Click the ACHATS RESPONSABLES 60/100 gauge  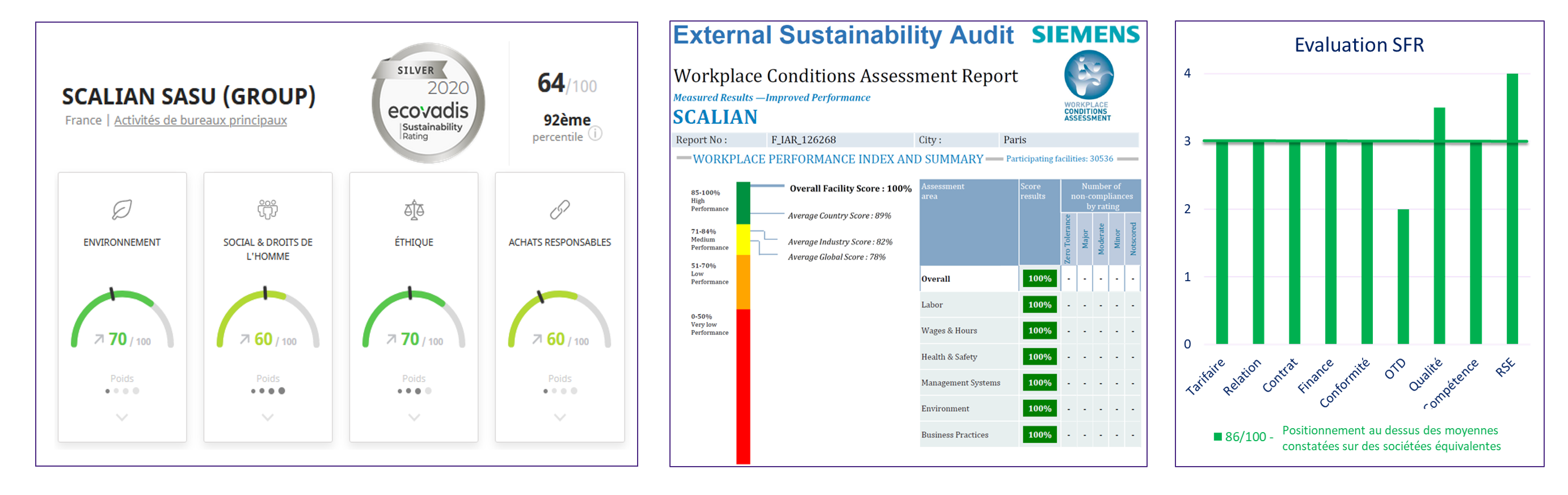pyautogui.click(x=560, y=319)
